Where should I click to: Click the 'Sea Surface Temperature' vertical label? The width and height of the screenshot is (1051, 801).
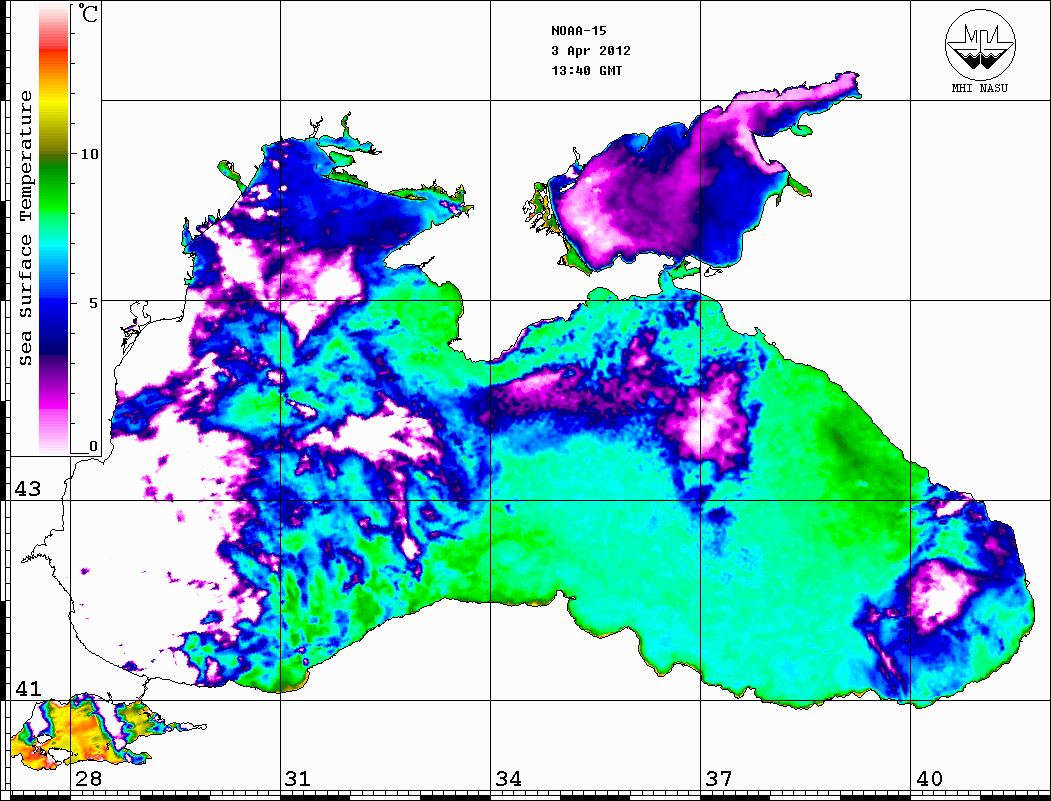click(26, 229)
